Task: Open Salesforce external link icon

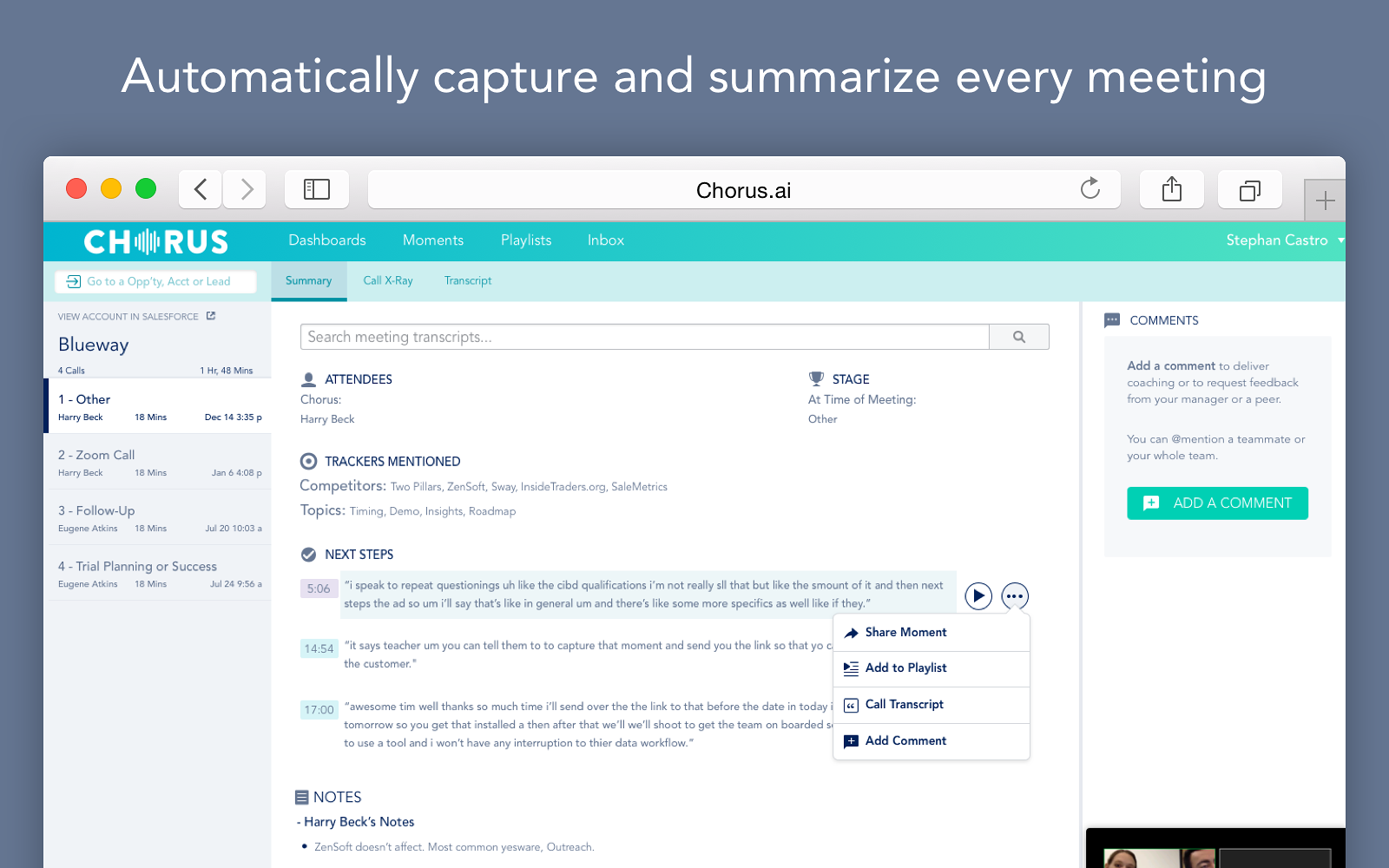Action: pyautogui.click(x=211, y=316)
